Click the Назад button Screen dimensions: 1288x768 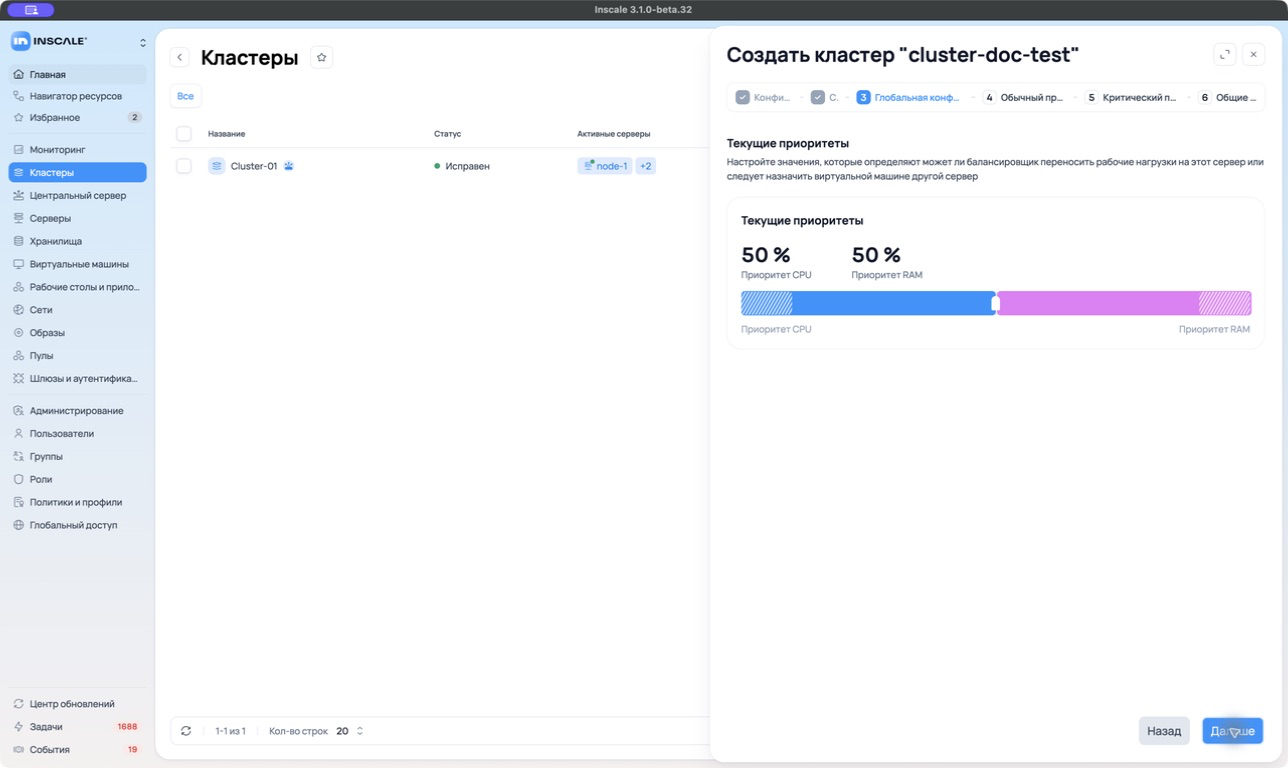pos(1164,731)
